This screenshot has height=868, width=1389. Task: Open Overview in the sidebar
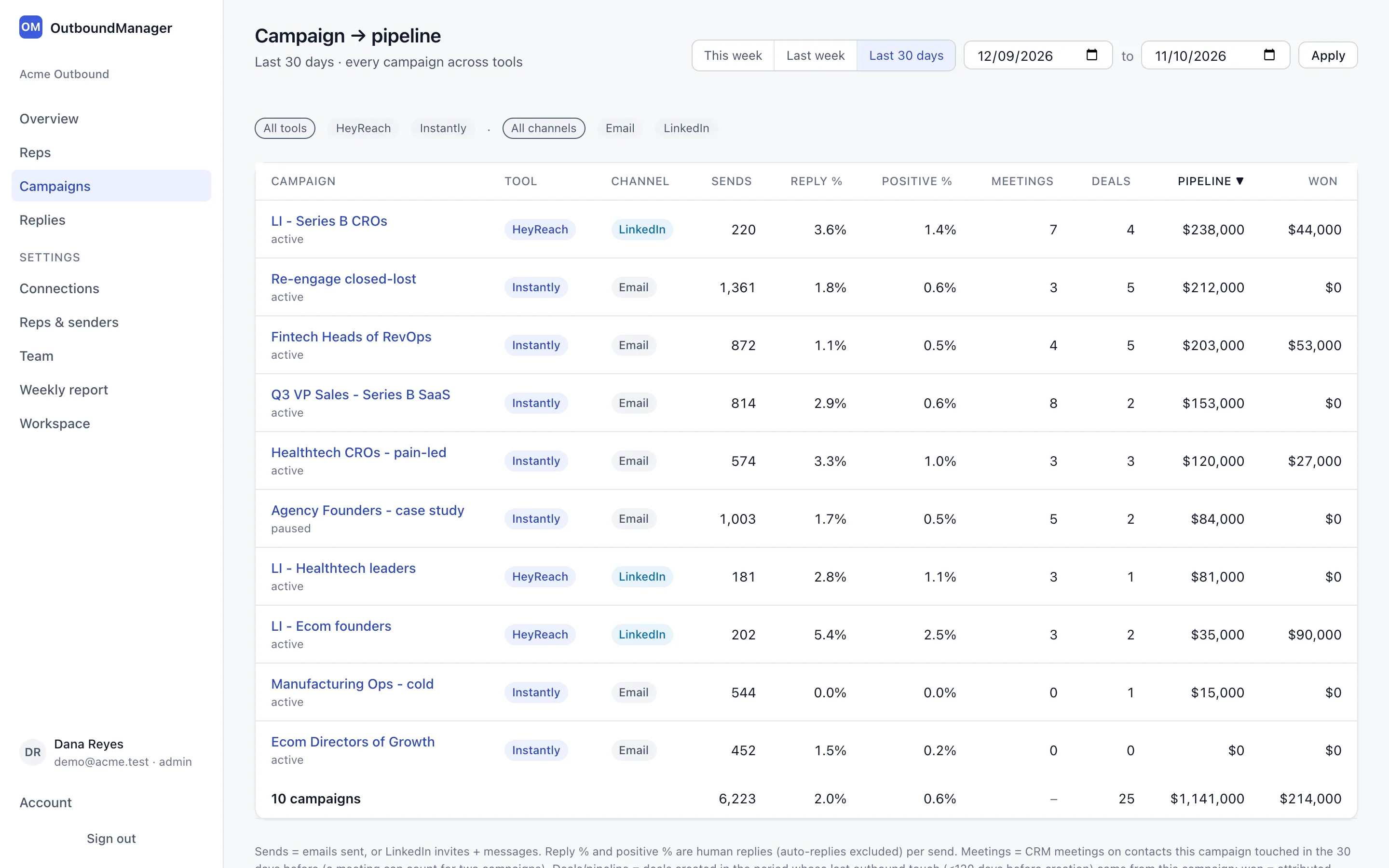[x=111, y=119]
